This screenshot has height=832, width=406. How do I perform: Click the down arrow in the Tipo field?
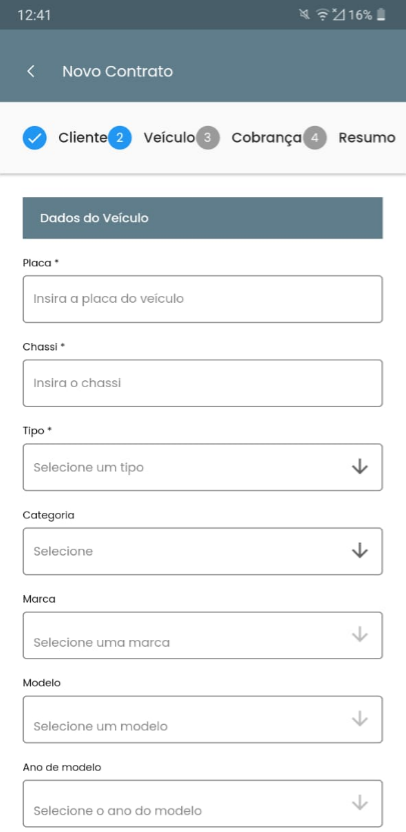coord(360,467)
